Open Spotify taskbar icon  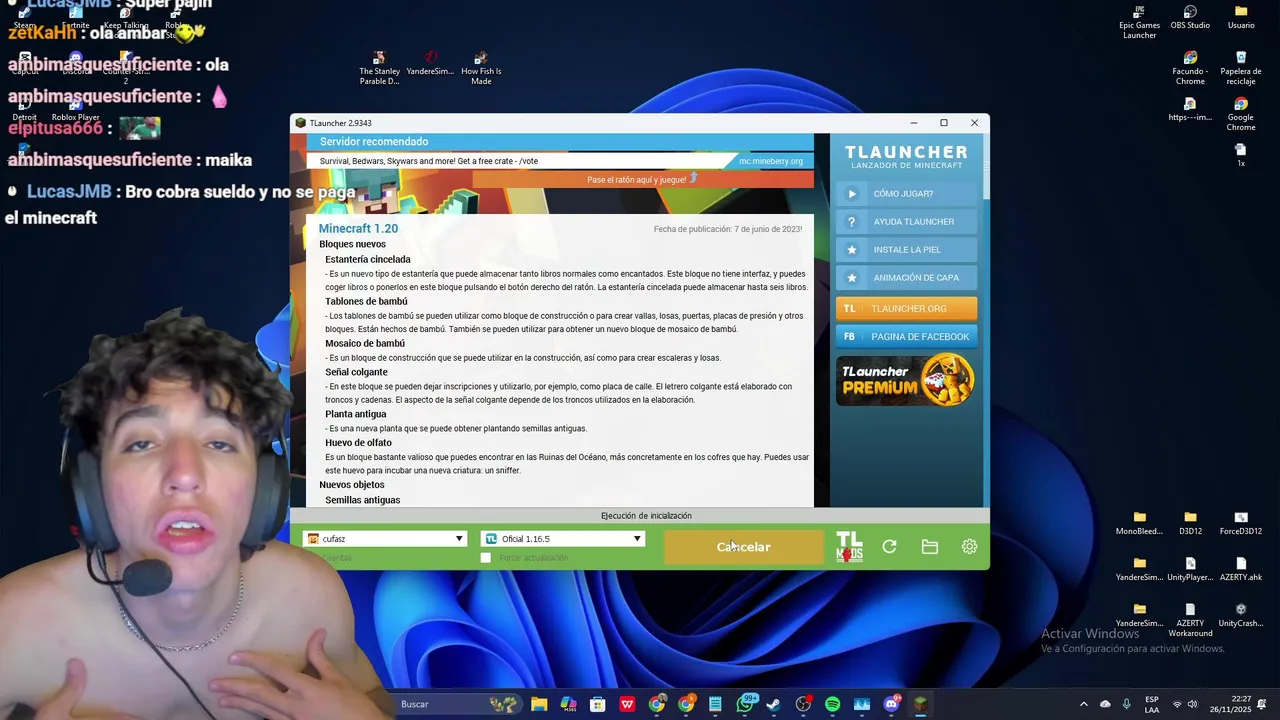point(832,704)
